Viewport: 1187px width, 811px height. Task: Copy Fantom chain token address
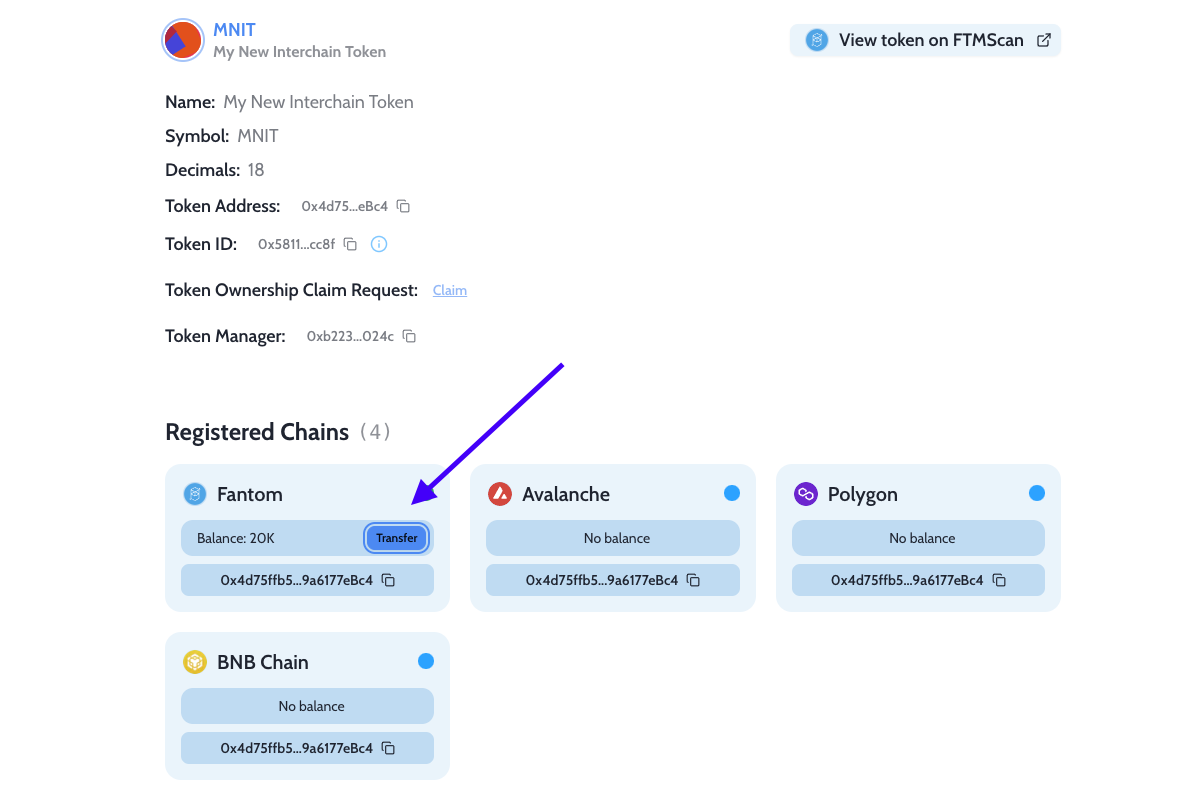(x=388, y=580)
